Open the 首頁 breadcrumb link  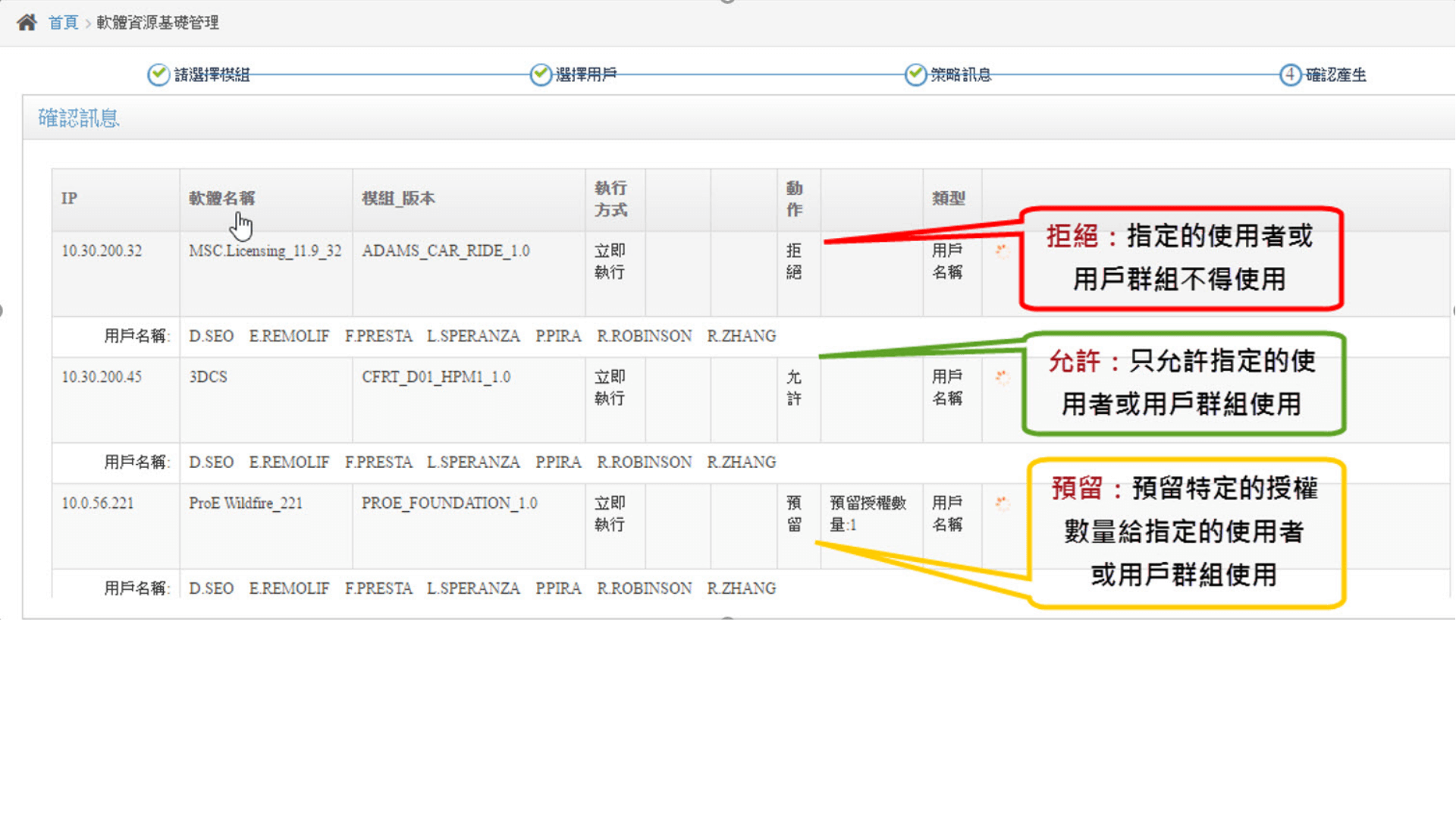click(x=63, y=23)
